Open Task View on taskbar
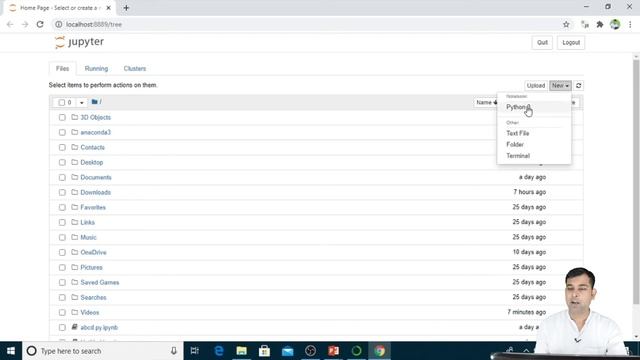640x360 pixels. (195, 351)
